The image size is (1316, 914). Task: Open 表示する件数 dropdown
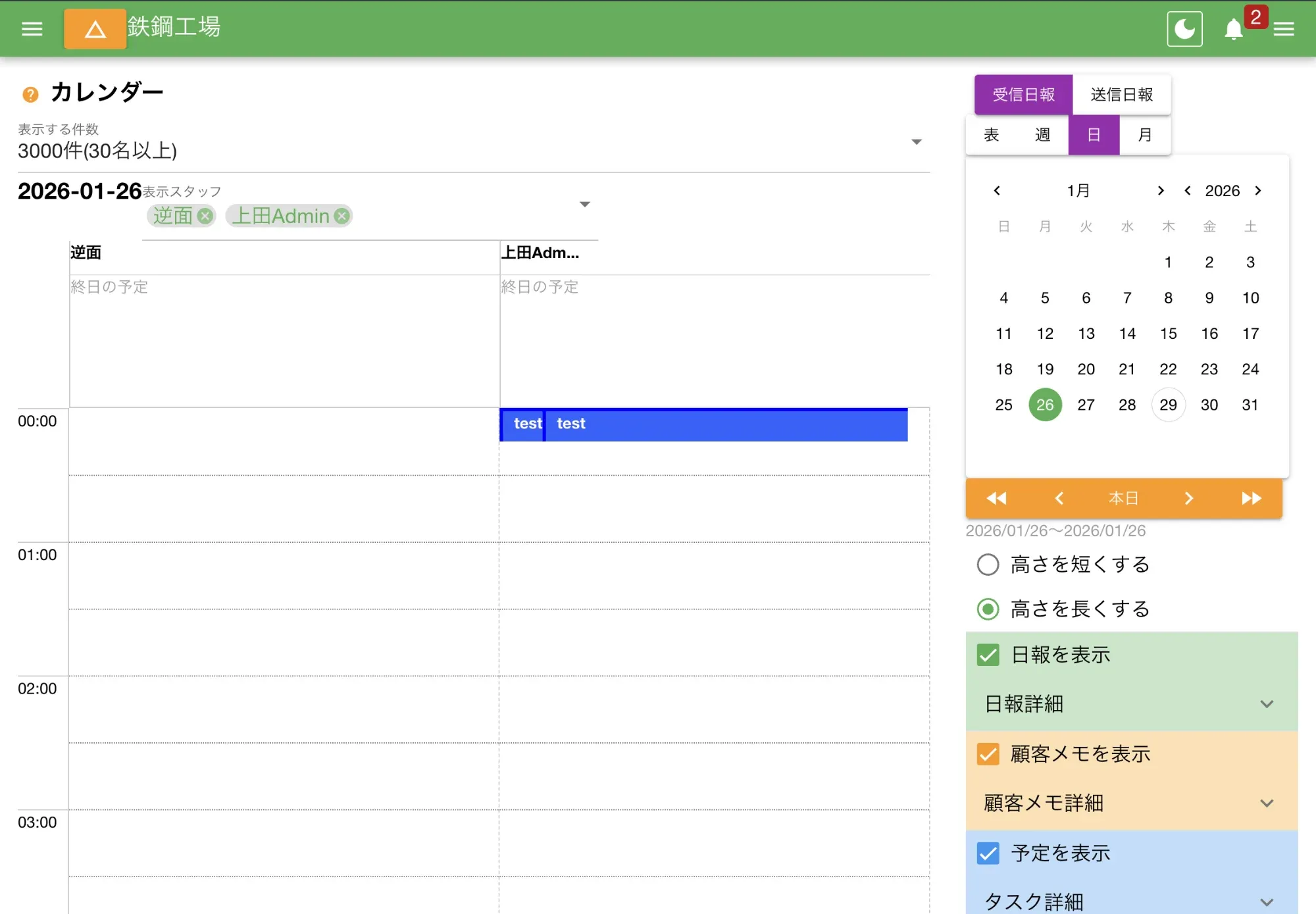916,142
